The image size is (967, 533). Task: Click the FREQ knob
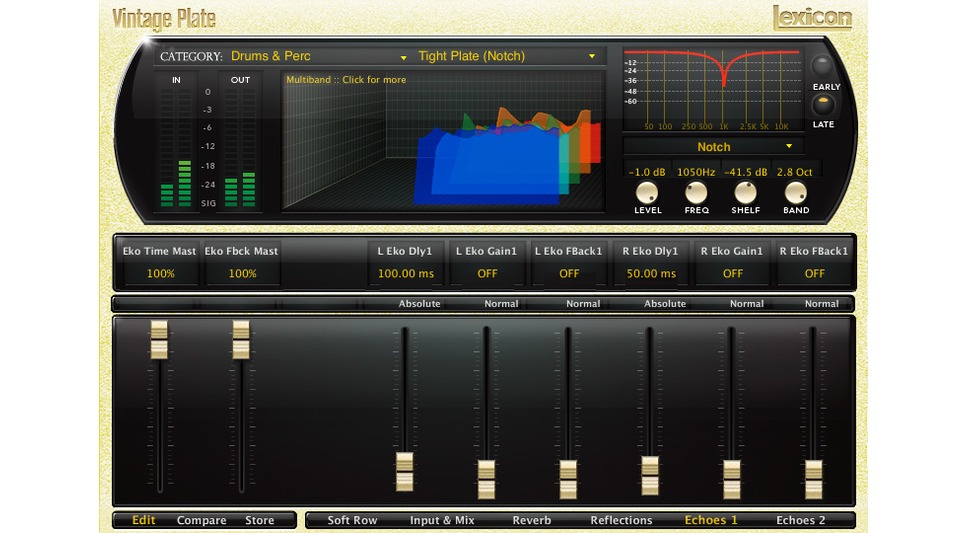tap(696, 193)
